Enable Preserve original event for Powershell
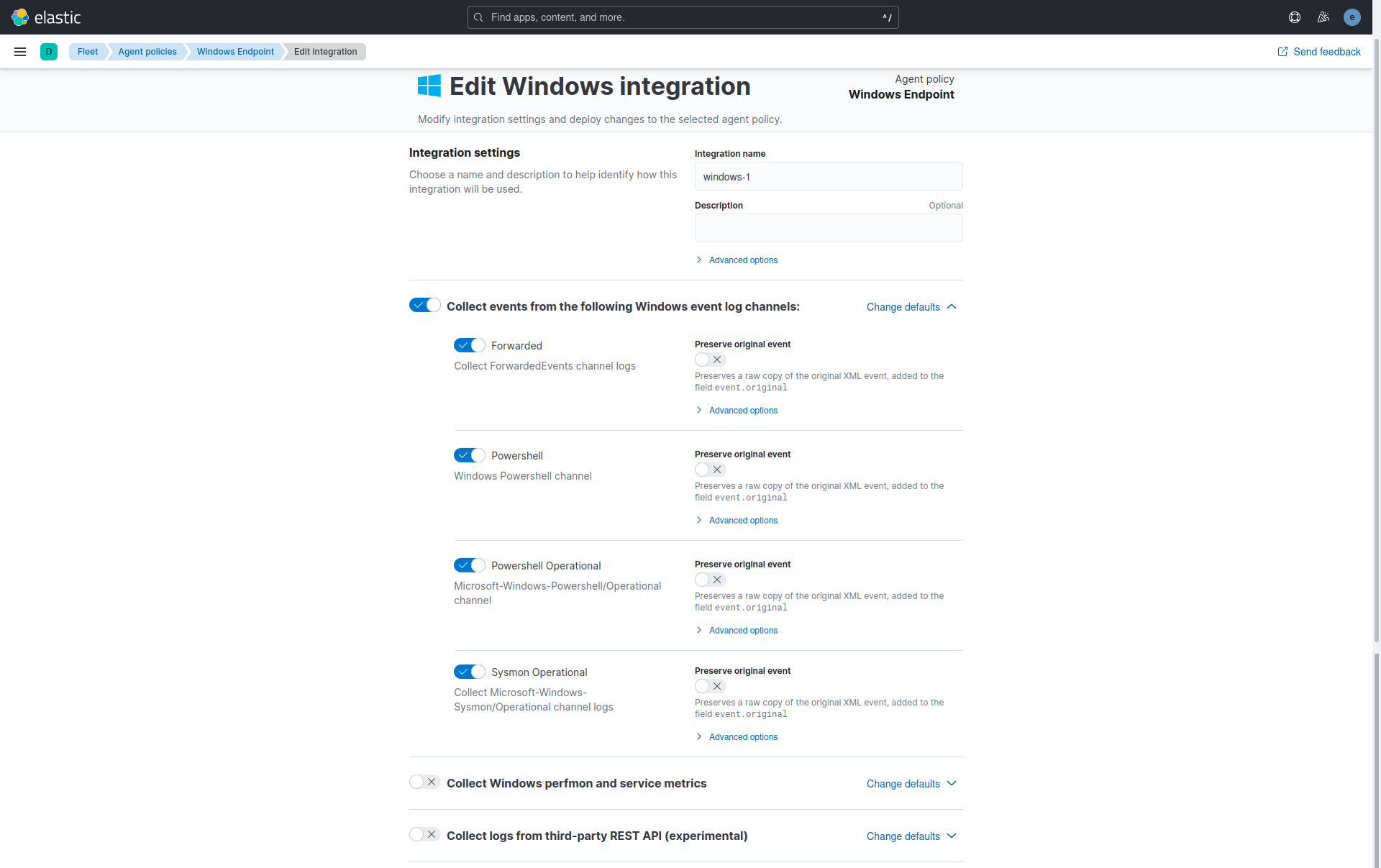The height and width of the screenshot is (868, 1381). pos(710,470)
